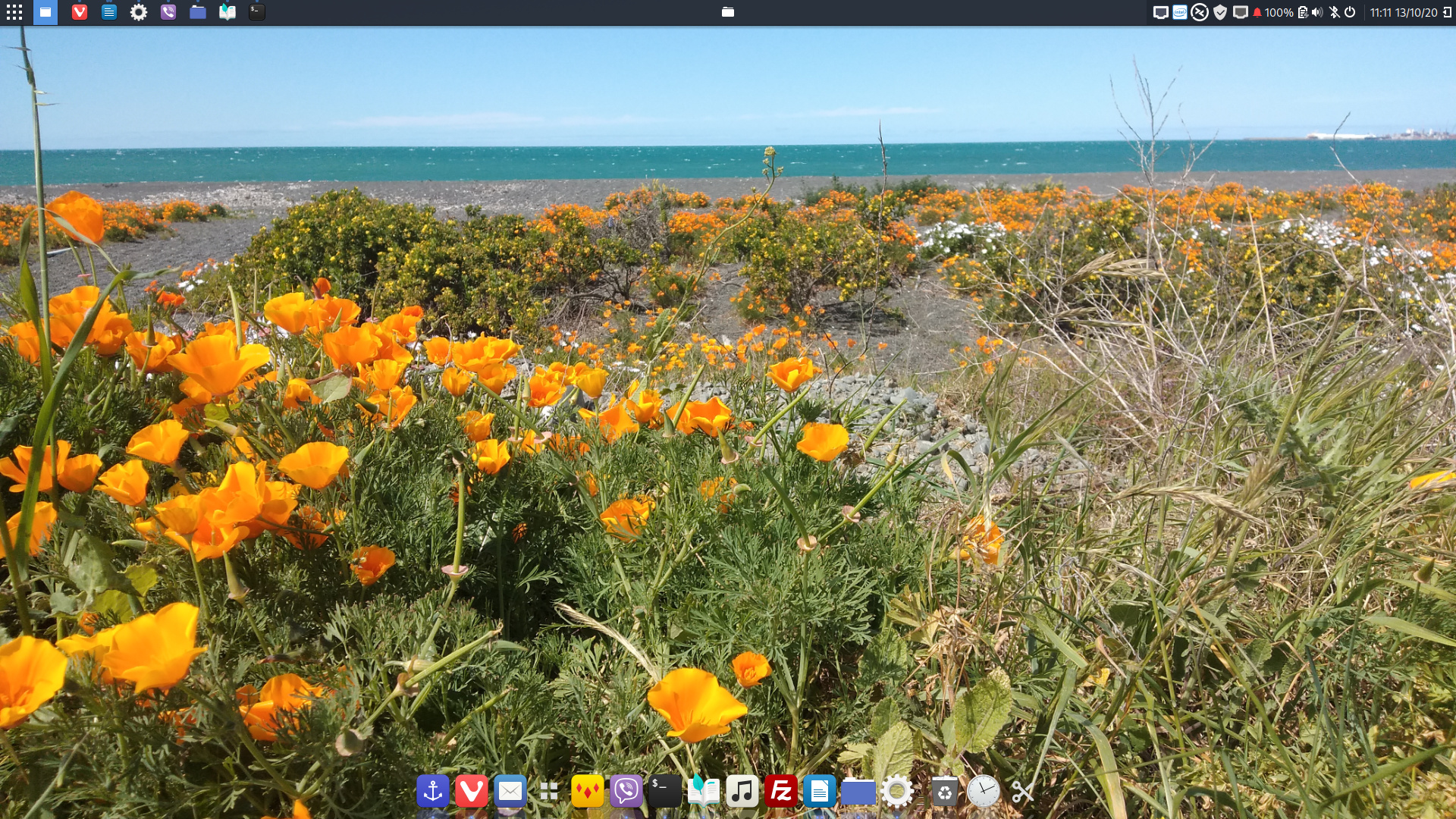Launch the terminal from the bottom dock
The width and height of the screenshot is (1456, 819).
tap(665, 792)
